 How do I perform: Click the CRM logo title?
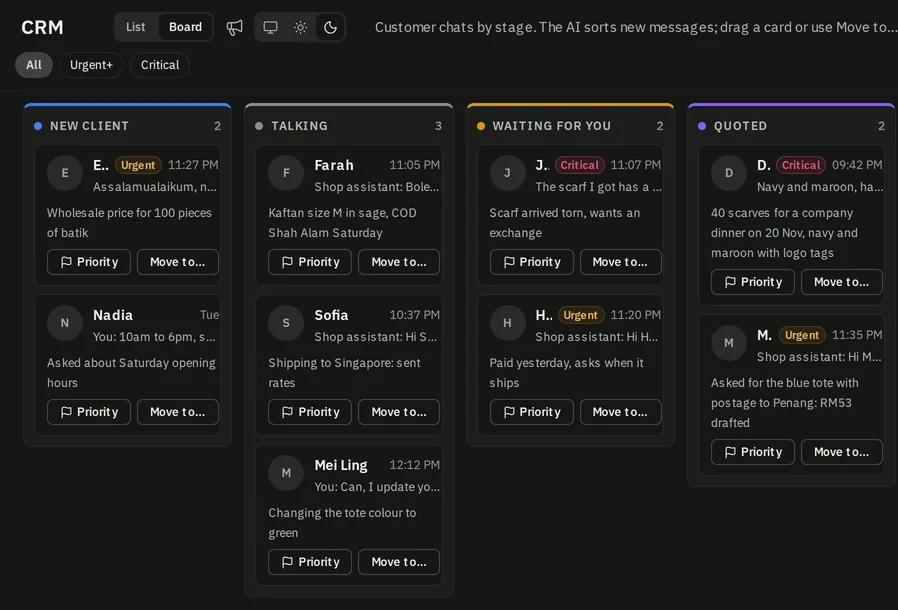pos(42,27)
